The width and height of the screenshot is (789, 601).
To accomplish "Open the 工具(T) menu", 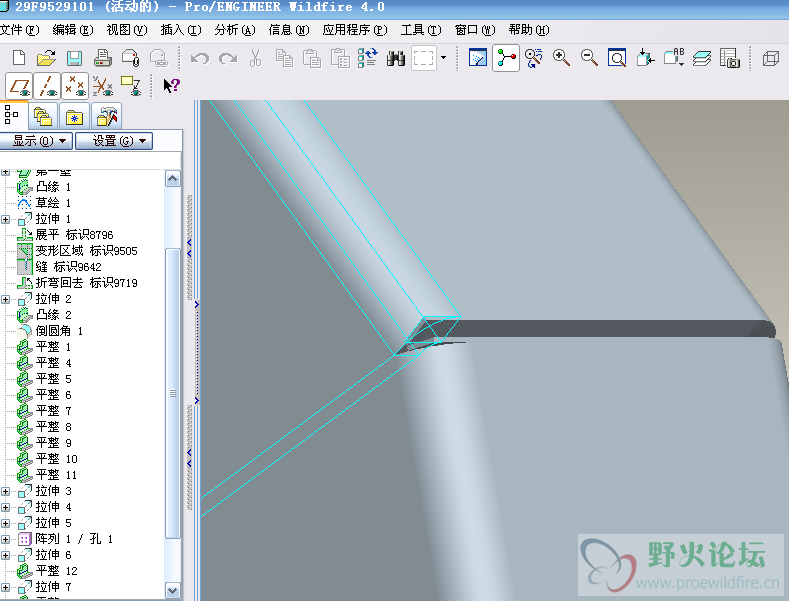I will click(421, 30).
